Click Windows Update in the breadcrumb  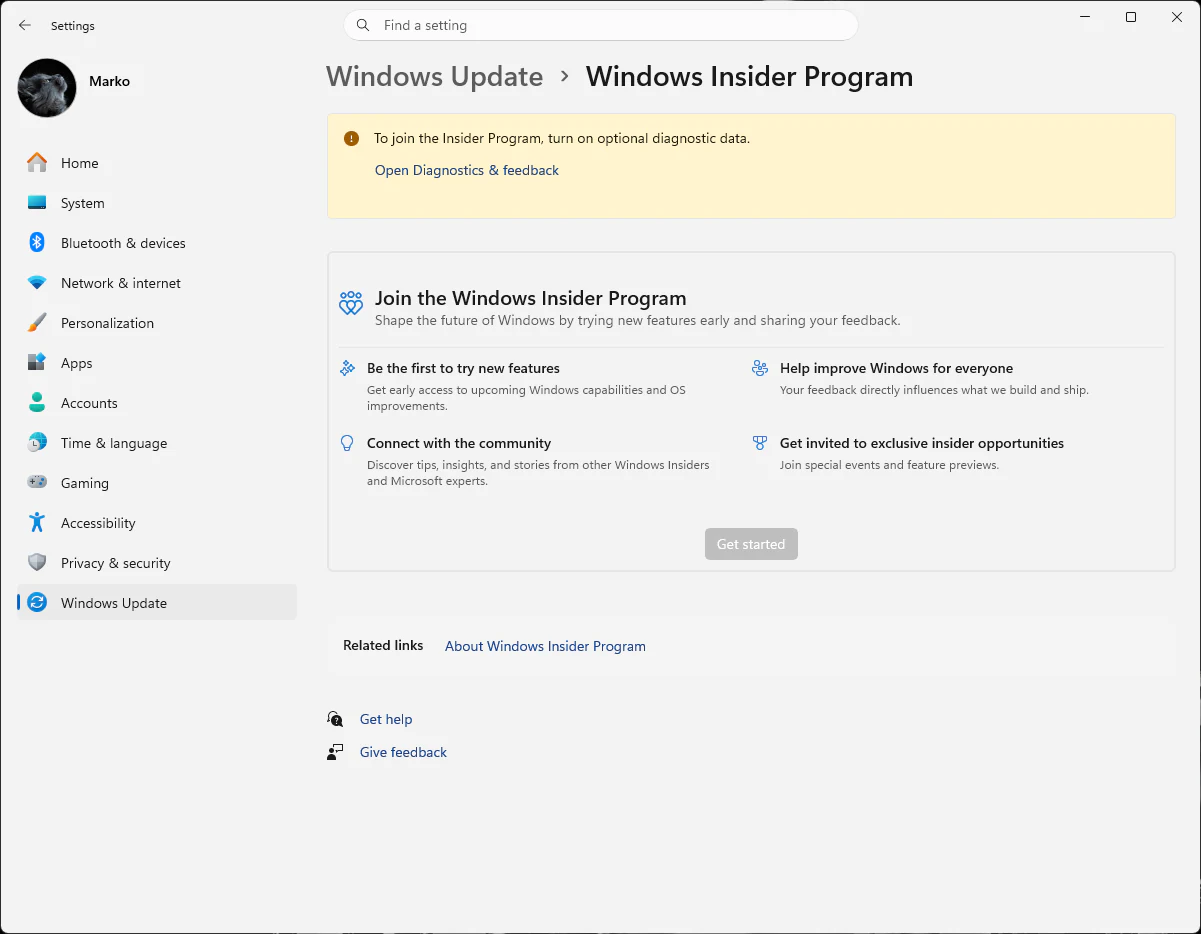(434, 76)
